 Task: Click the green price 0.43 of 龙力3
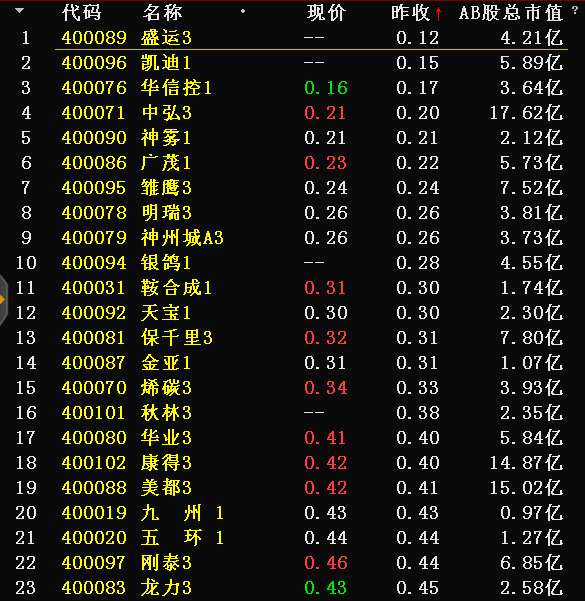click(x=325, y=588)
